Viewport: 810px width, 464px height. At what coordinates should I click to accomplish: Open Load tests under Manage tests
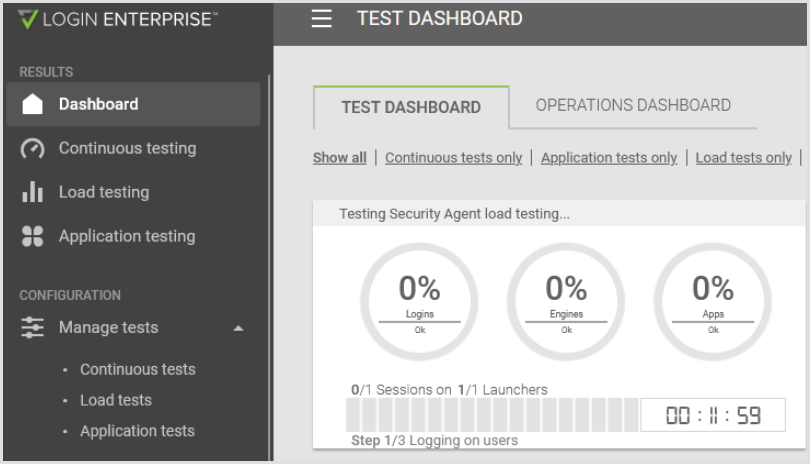(x=116, y=400)
